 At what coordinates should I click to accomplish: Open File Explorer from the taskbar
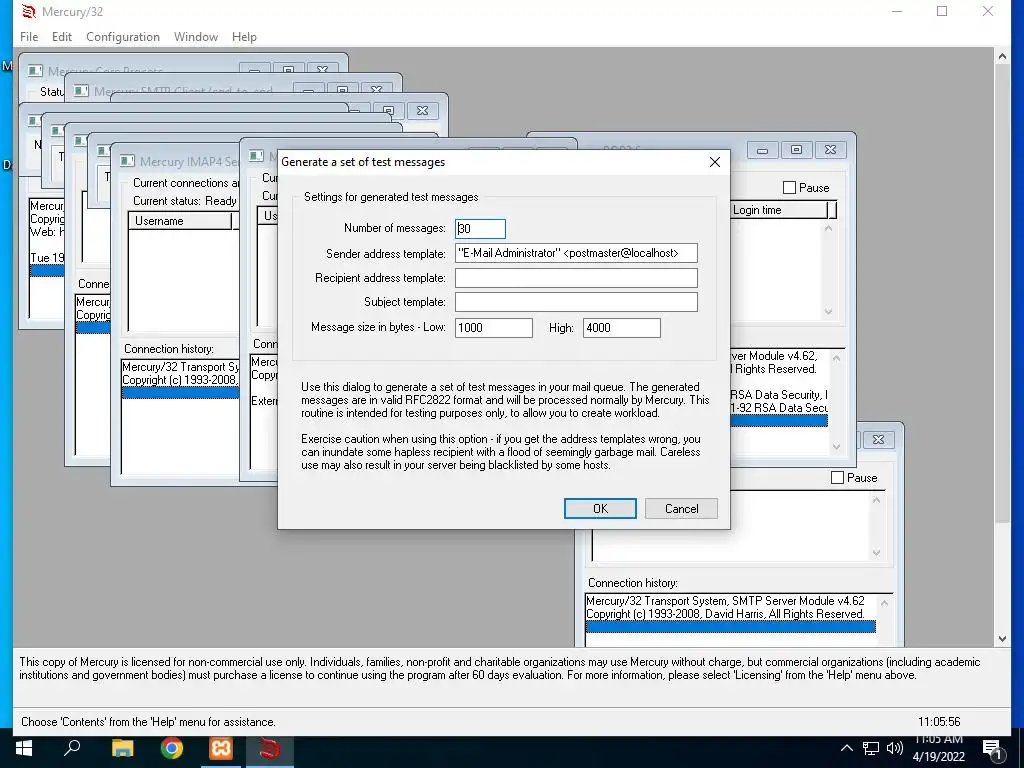[x=122, y=748]
